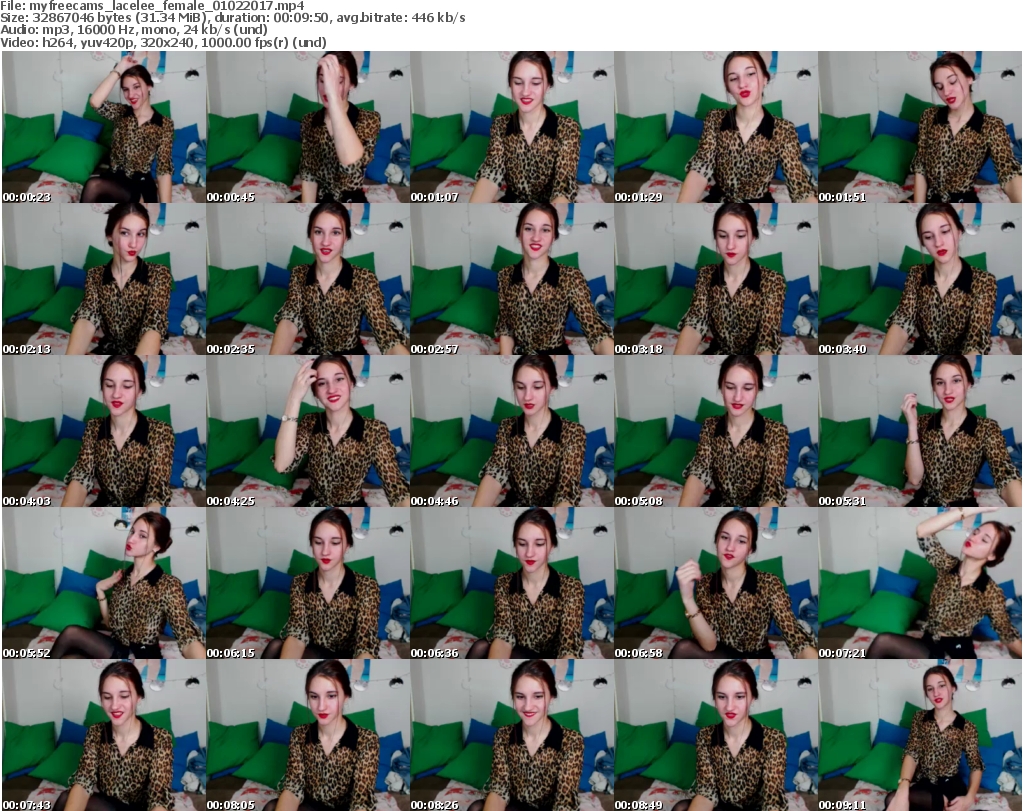Select the thumbnail frame at 00:09:11

pyautogui.click(x=920, y=735)
